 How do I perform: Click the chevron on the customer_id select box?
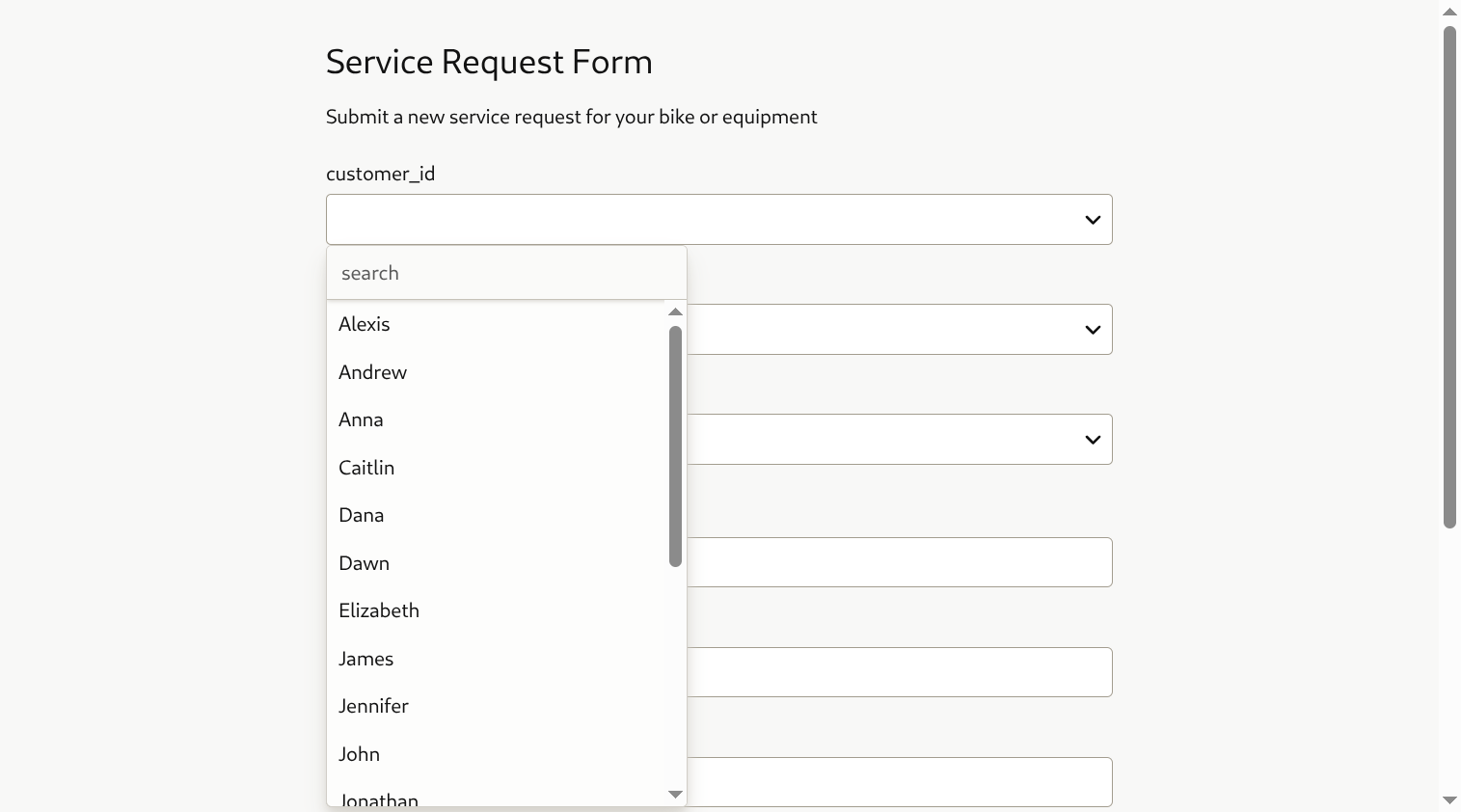pos(1093,219)
